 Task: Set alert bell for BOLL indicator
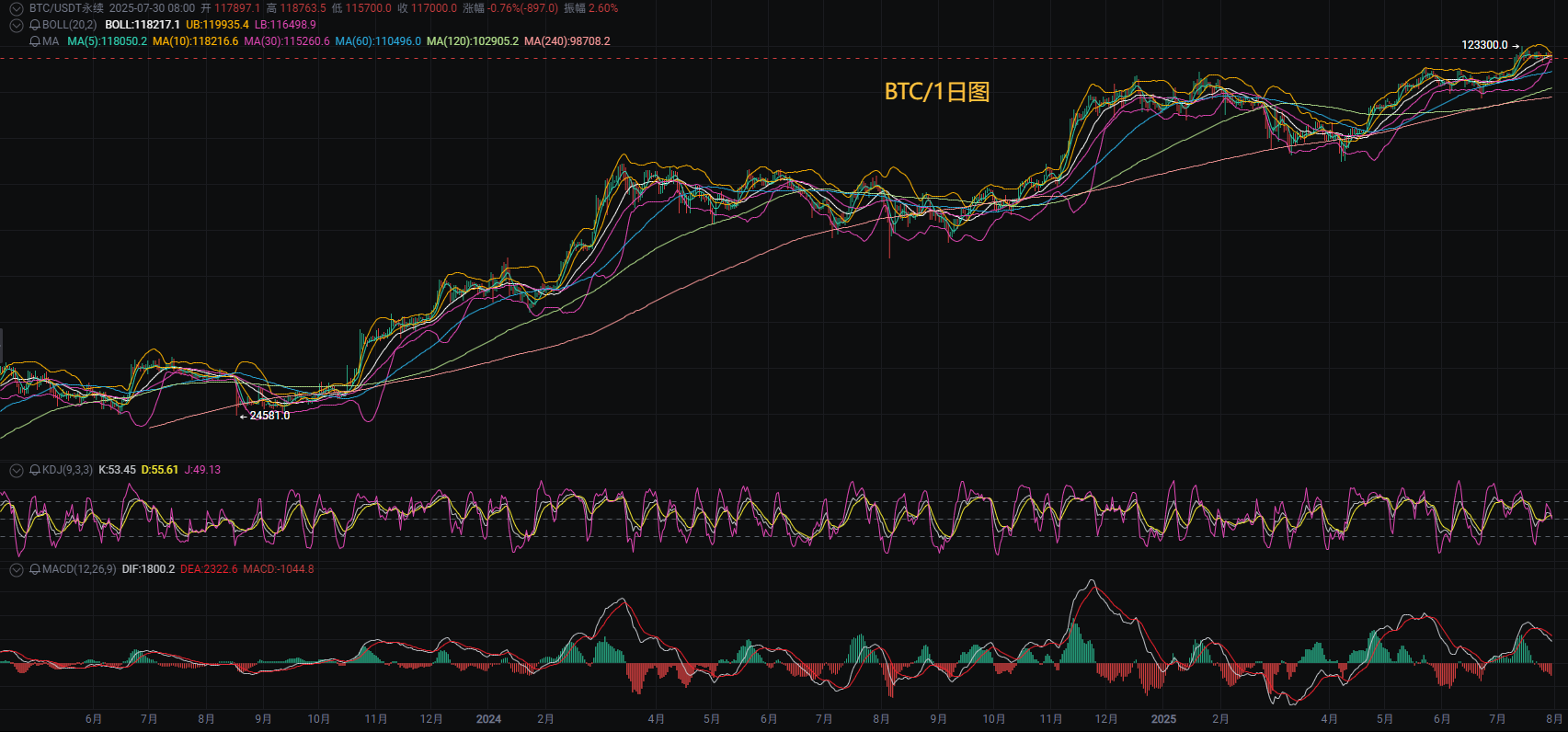pyautogui.click(x=35, y=25)
